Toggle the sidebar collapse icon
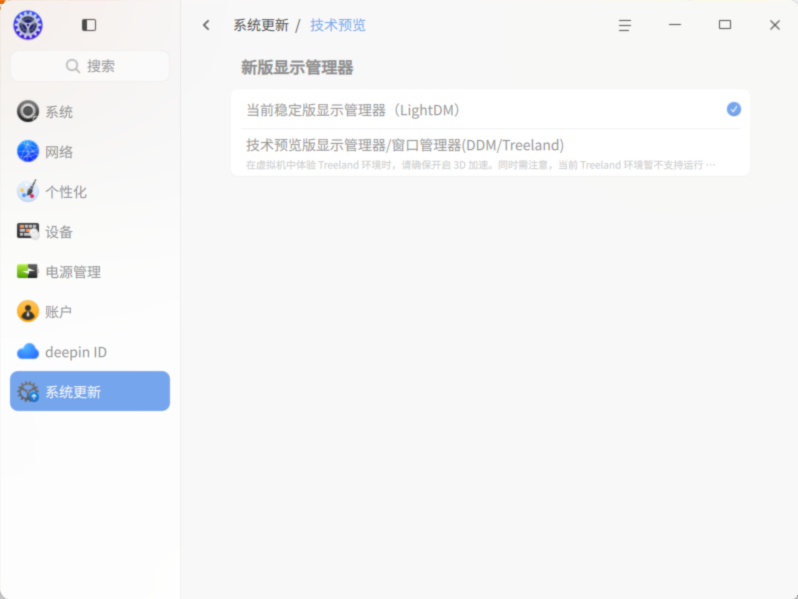This screenshot has width=798, height=599. click(x=89, y=25)
